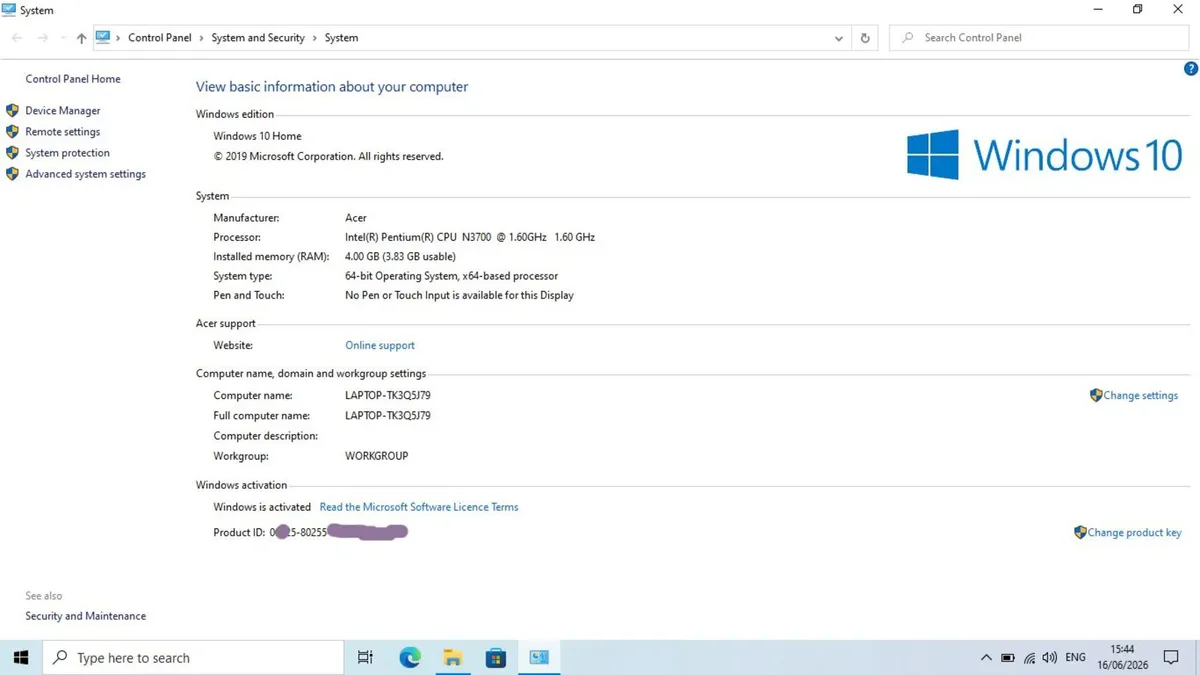The image size is (1200, 675).
Task: Click the 4.00 GB (3.83 GB usable) value
Action: pyautogui.click(x=400, y=257)
